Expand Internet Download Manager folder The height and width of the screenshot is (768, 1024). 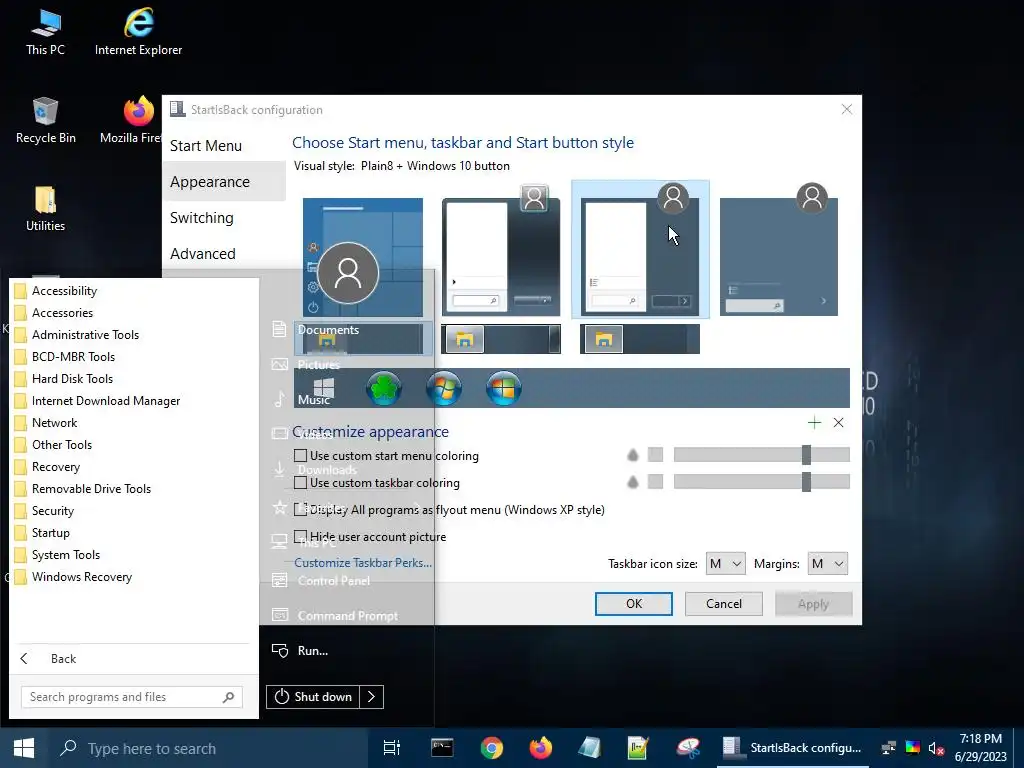(106, 400)
